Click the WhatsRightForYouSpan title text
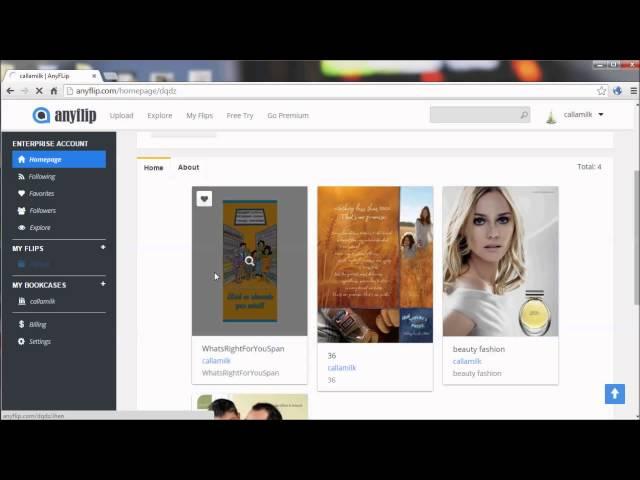The height and width of the screenshot is (480, 640). point(243,349)
